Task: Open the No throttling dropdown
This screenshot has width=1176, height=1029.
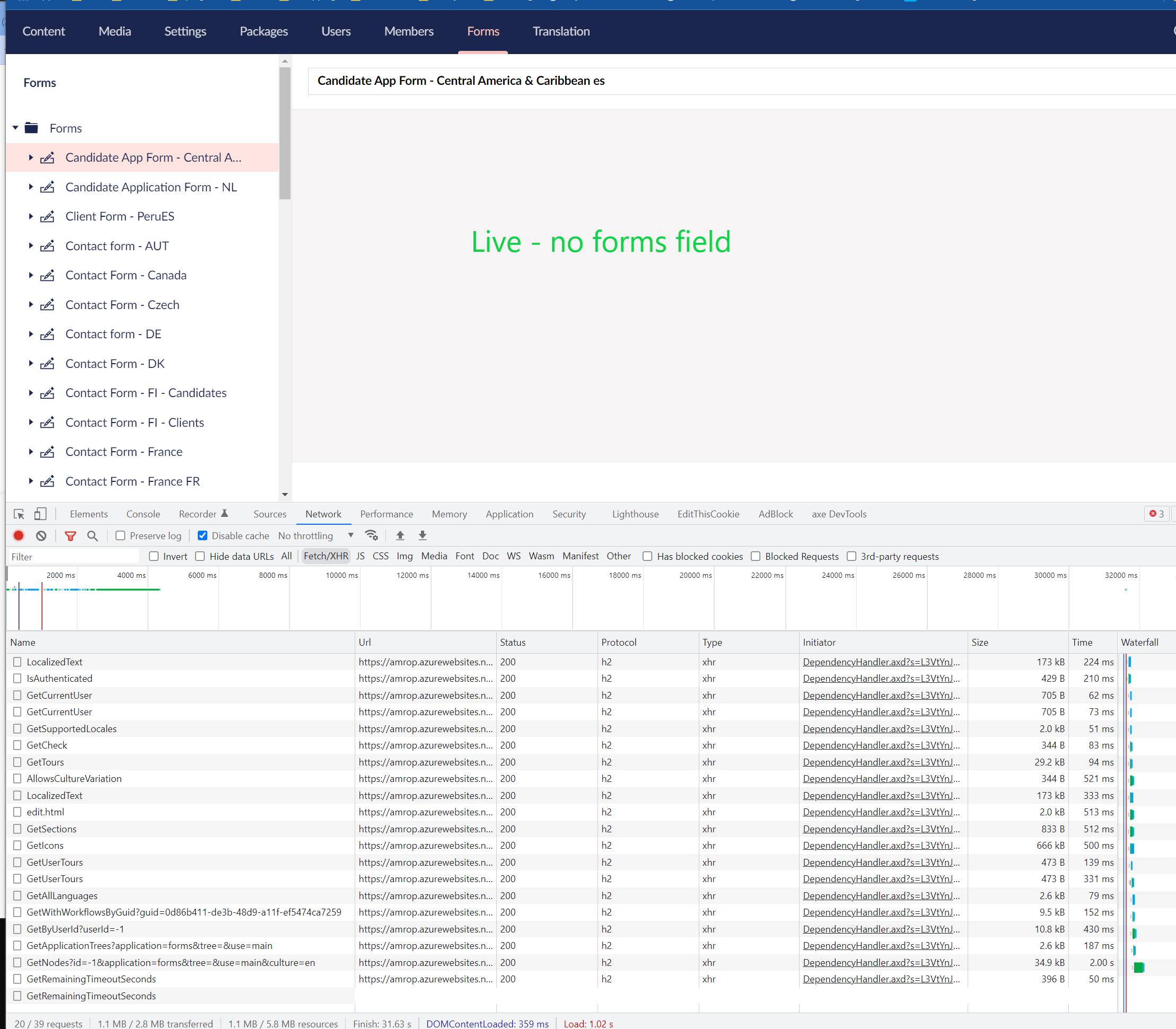Action: click(315, 536)
